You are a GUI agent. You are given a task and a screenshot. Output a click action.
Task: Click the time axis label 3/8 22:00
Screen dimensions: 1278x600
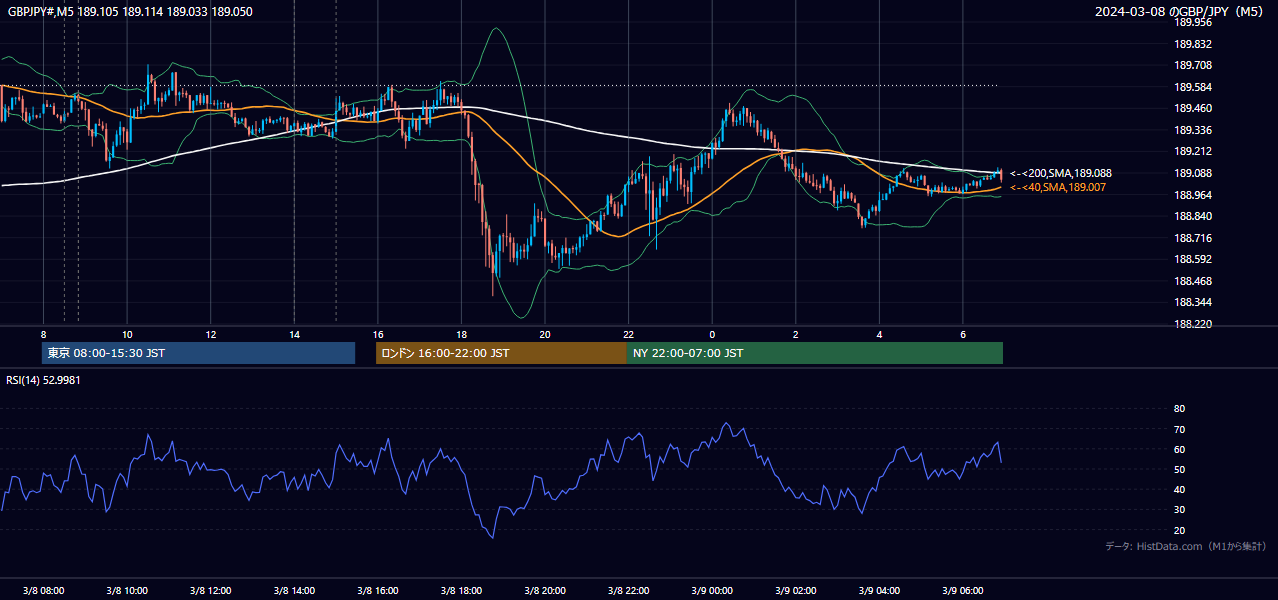click(629, 590)
